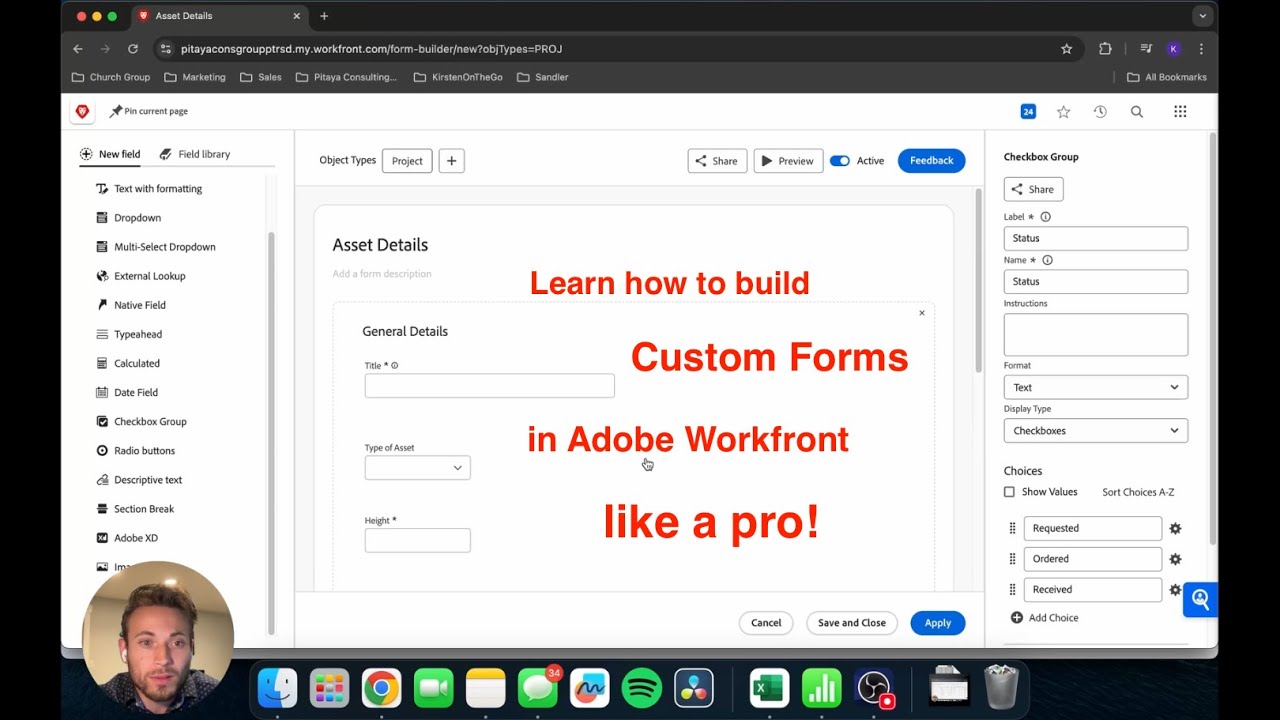Pick the Calculated field type

(x=127, y=363)
